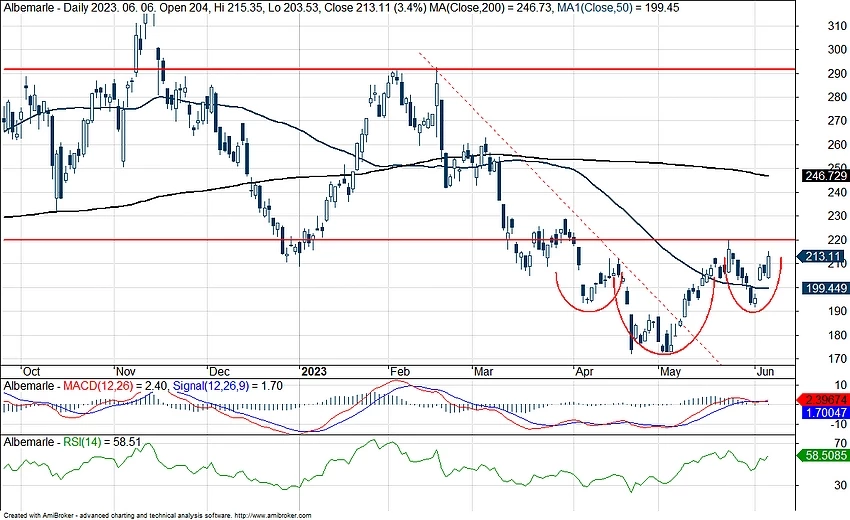Click the 200-day MA value label 246.729

pos(826,176)
